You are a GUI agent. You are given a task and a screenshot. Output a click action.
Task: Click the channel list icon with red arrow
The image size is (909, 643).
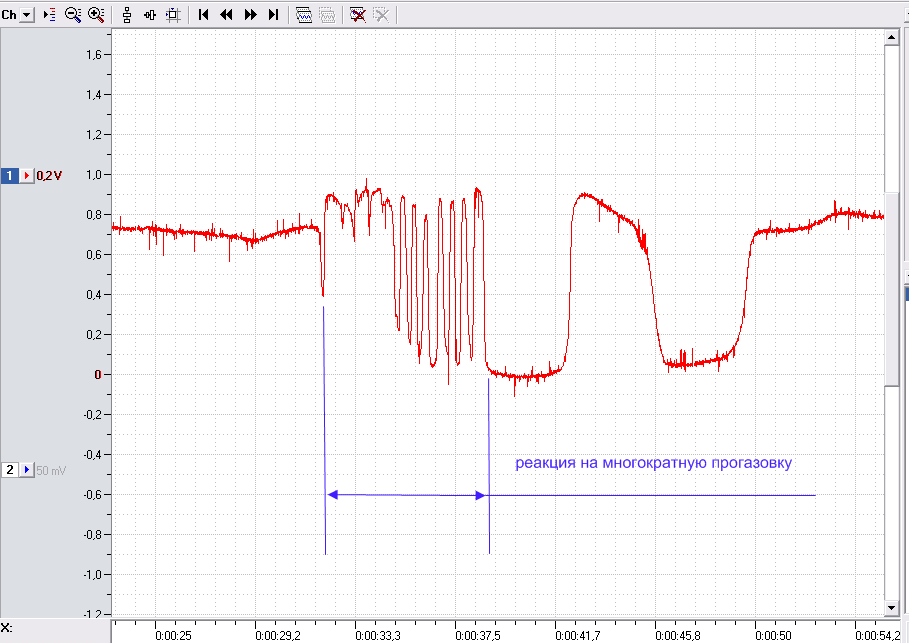click(50, 15)
